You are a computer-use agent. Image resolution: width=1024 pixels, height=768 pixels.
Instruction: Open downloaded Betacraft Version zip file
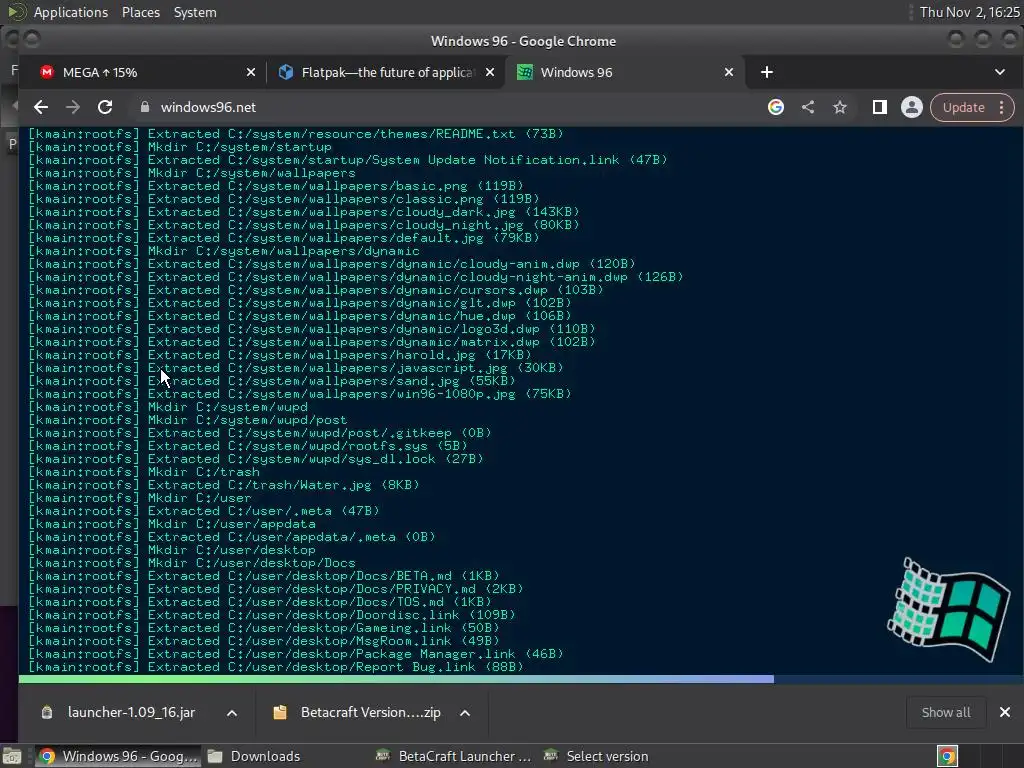[370, 712]
